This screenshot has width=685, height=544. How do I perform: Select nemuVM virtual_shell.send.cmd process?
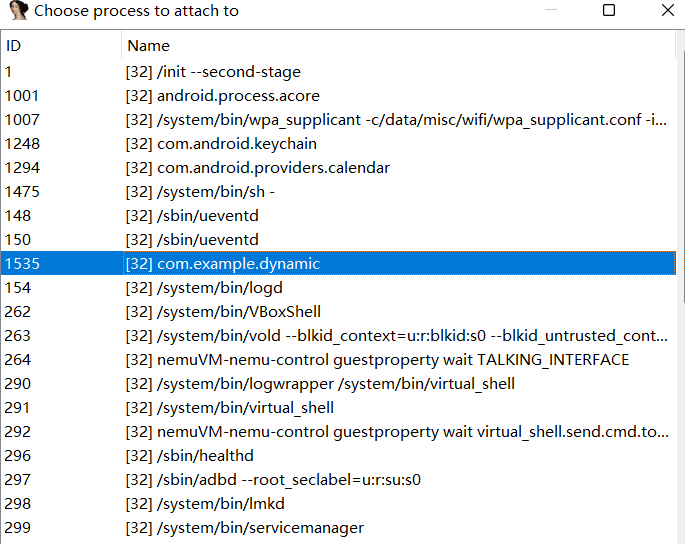click(338, 432)
